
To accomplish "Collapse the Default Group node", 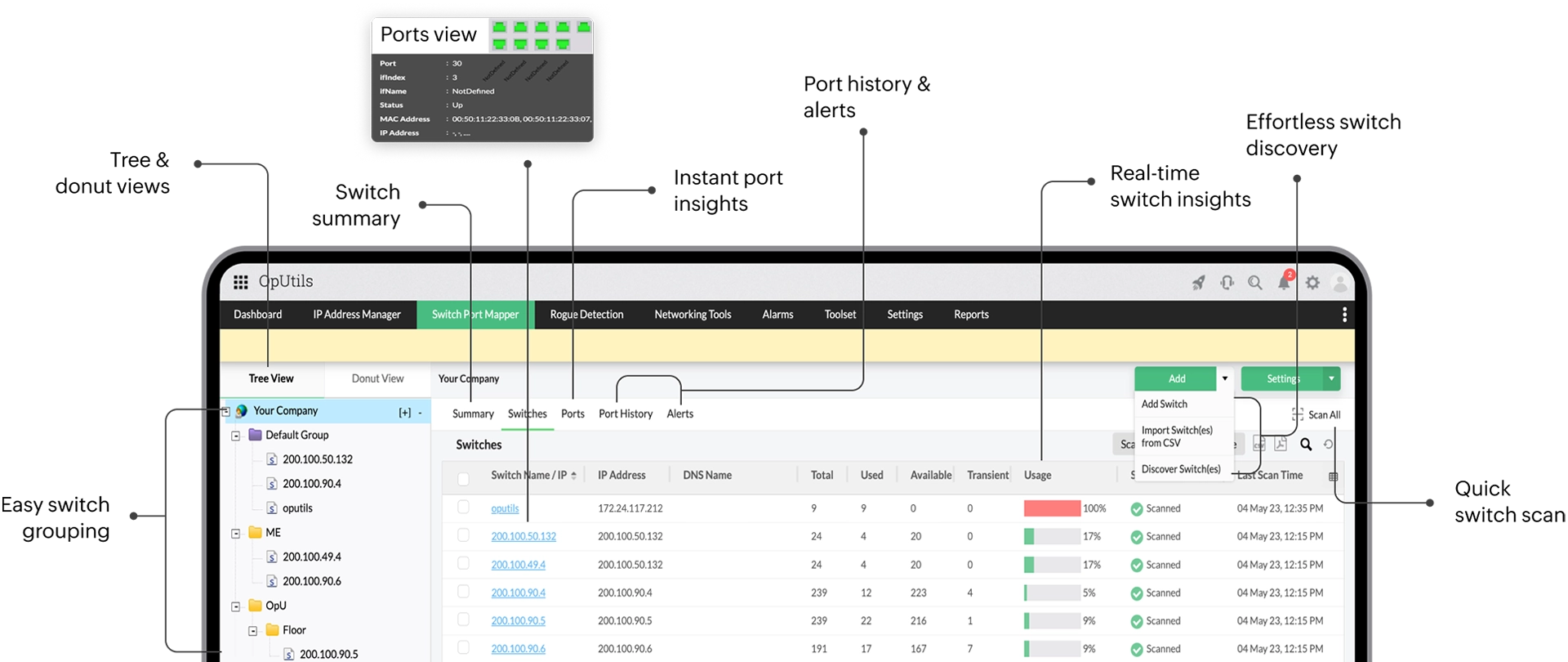I will 236,436.
